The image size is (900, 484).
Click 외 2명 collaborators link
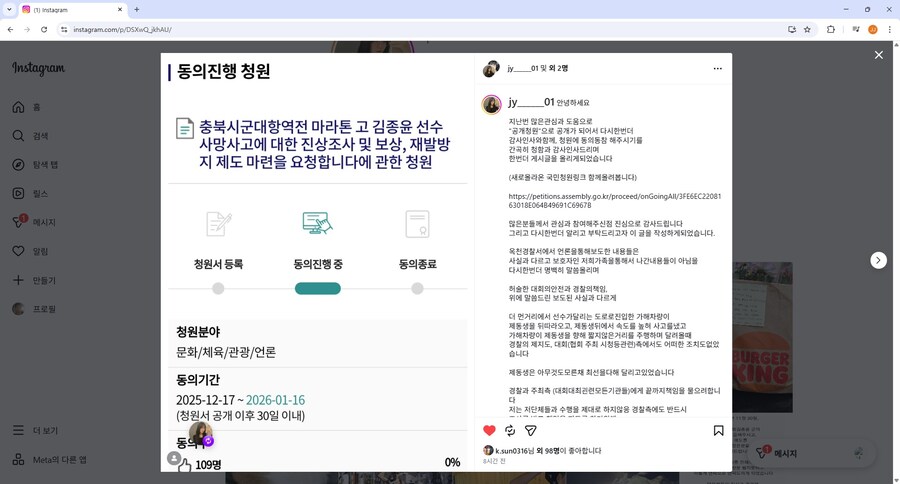pyautogui.click(x=558, y=68)
